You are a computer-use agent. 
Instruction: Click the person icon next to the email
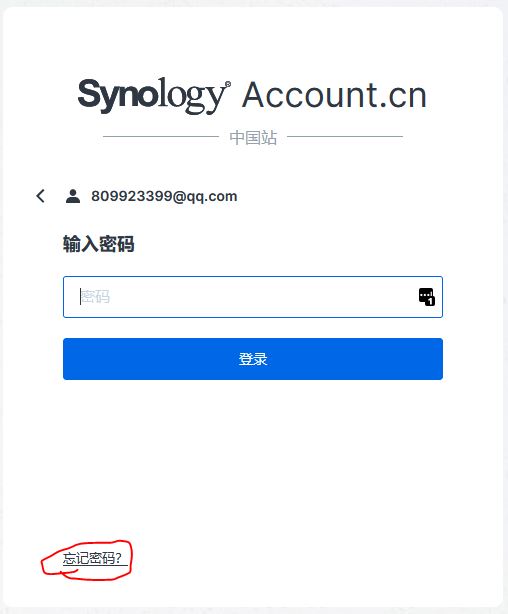pos(73,196)
